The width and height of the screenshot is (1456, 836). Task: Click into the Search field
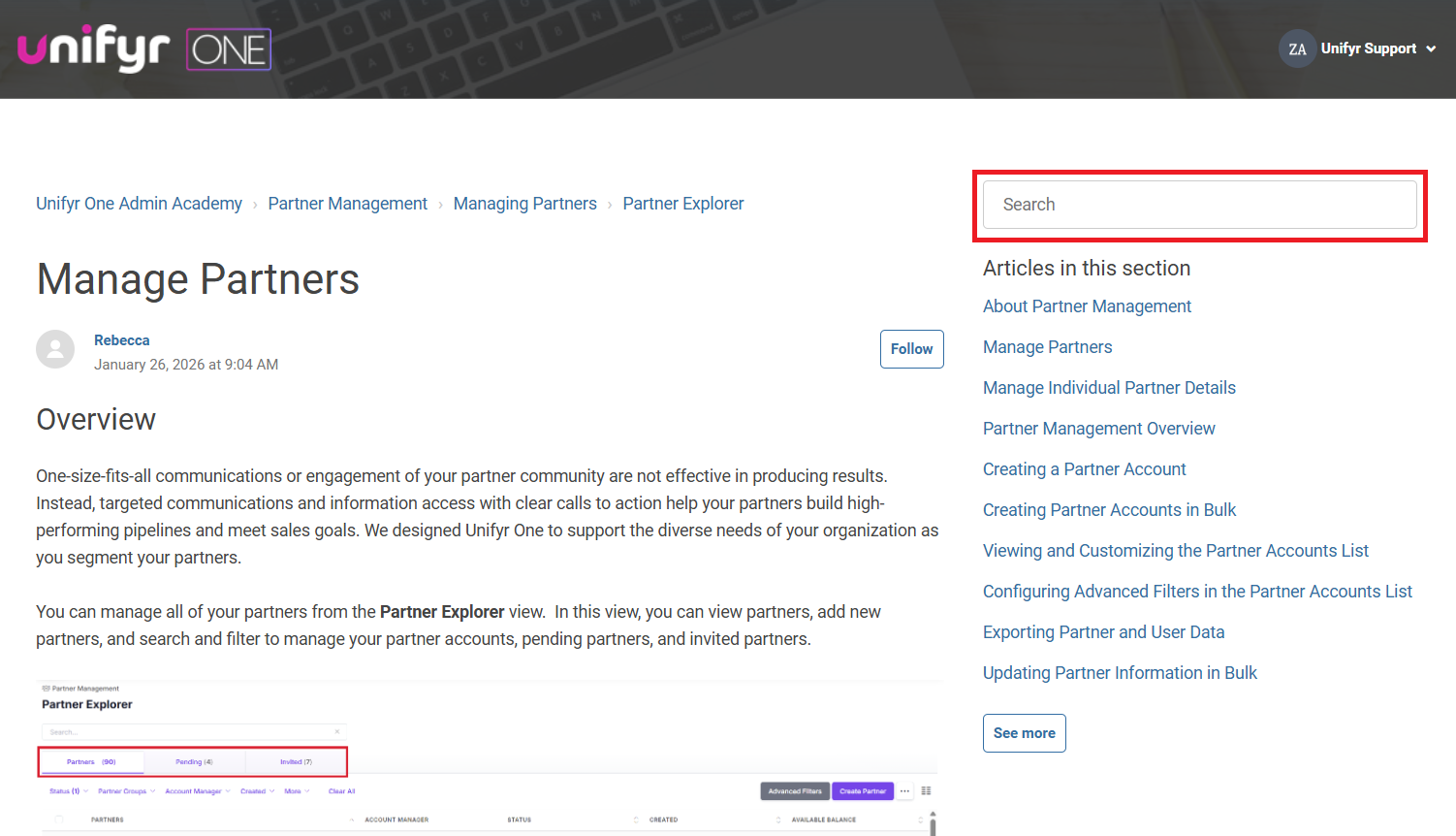[x=1199, y=205]
